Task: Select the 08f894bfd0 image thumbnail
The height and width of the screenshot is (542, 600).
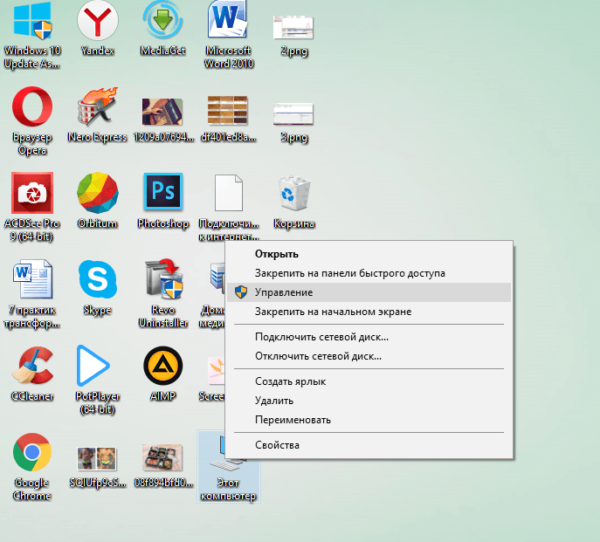Action: click(162, 457)
